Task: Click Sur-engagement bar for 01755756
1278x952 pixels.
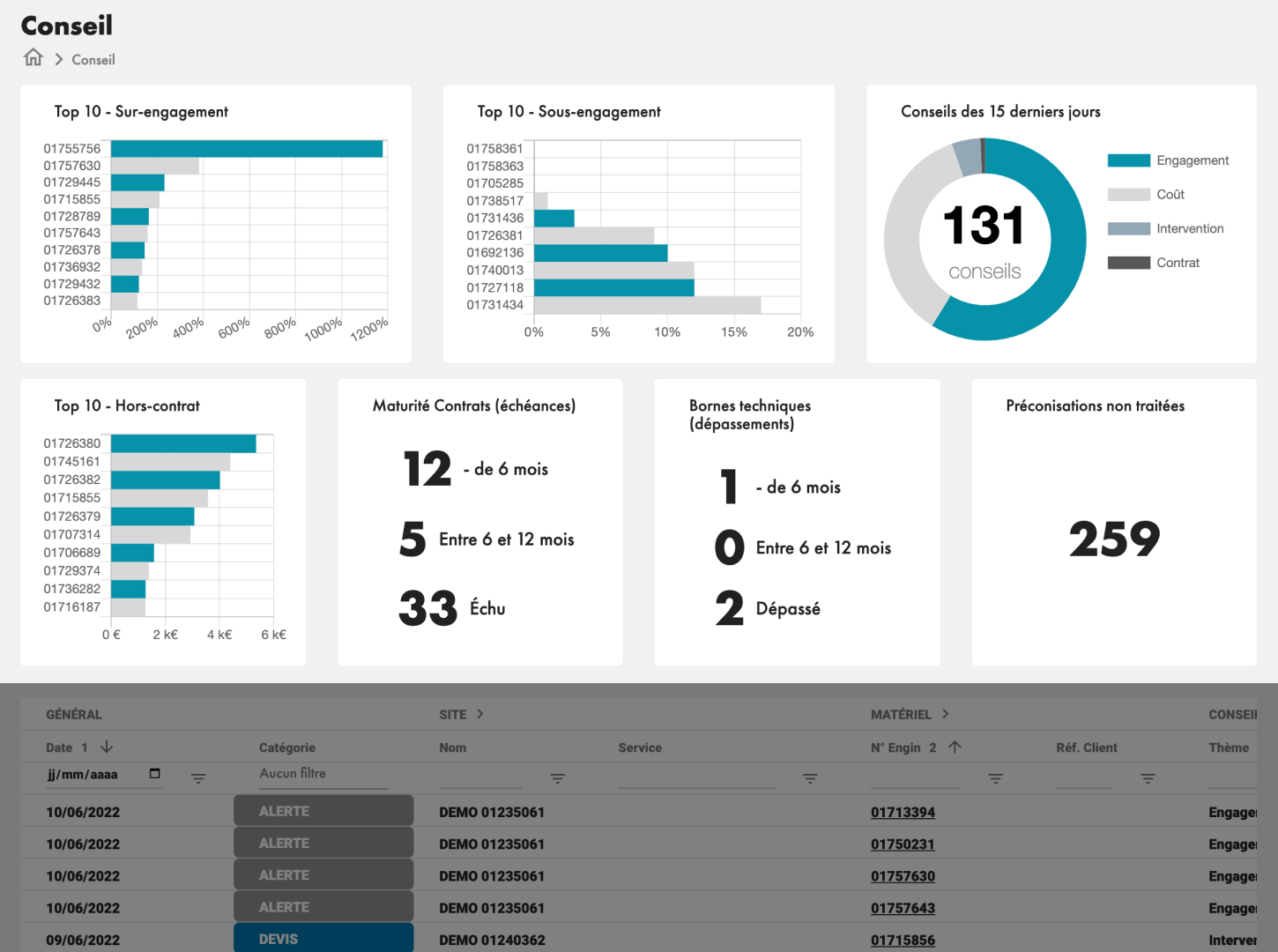Action: tap(247, 149)
